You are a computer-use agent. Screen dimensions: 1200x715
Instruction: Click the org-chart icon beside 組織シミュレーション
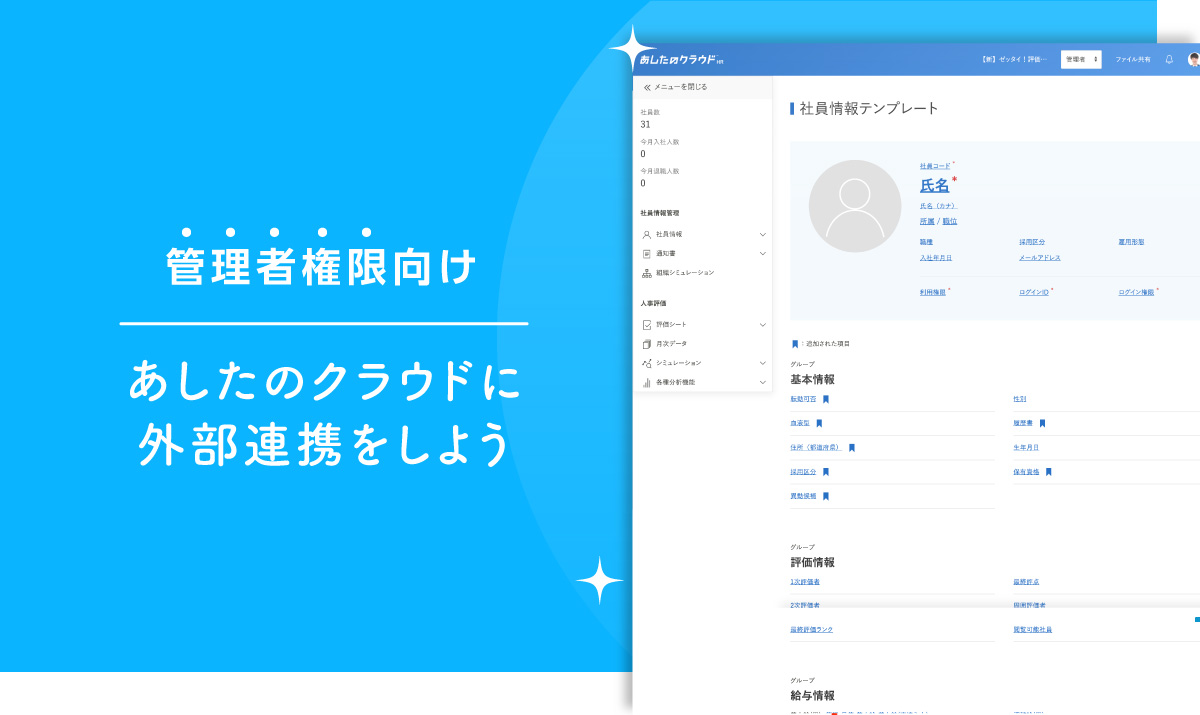(x=646, y=273)
